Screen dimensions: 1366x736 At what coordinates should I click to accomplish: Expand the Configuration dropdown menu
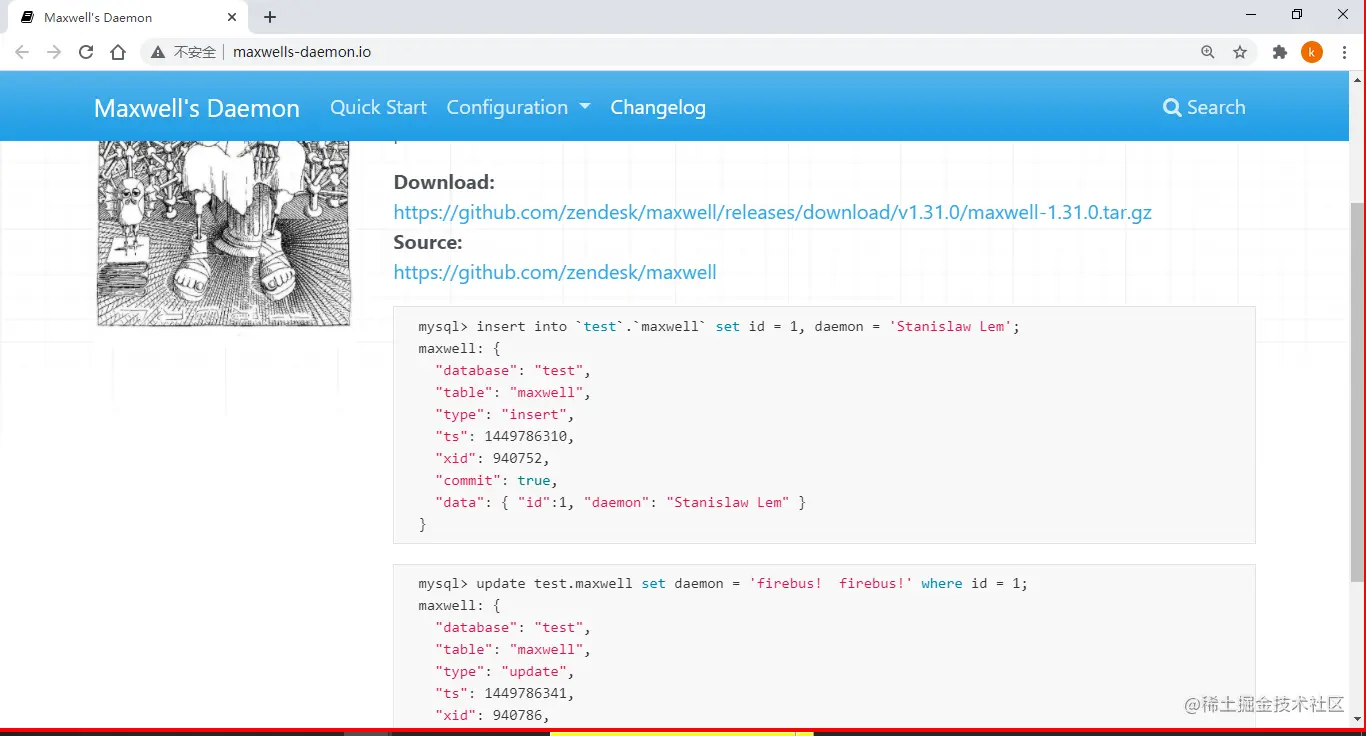518,107
